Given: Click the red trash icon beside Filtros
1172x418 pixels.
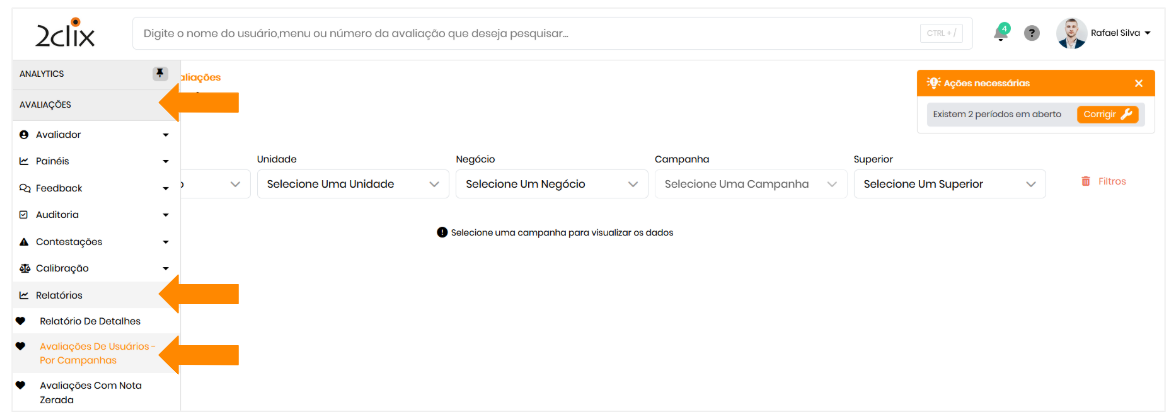Looking at the screenshot, I should pyautogui.click(x=1086, y=182).
